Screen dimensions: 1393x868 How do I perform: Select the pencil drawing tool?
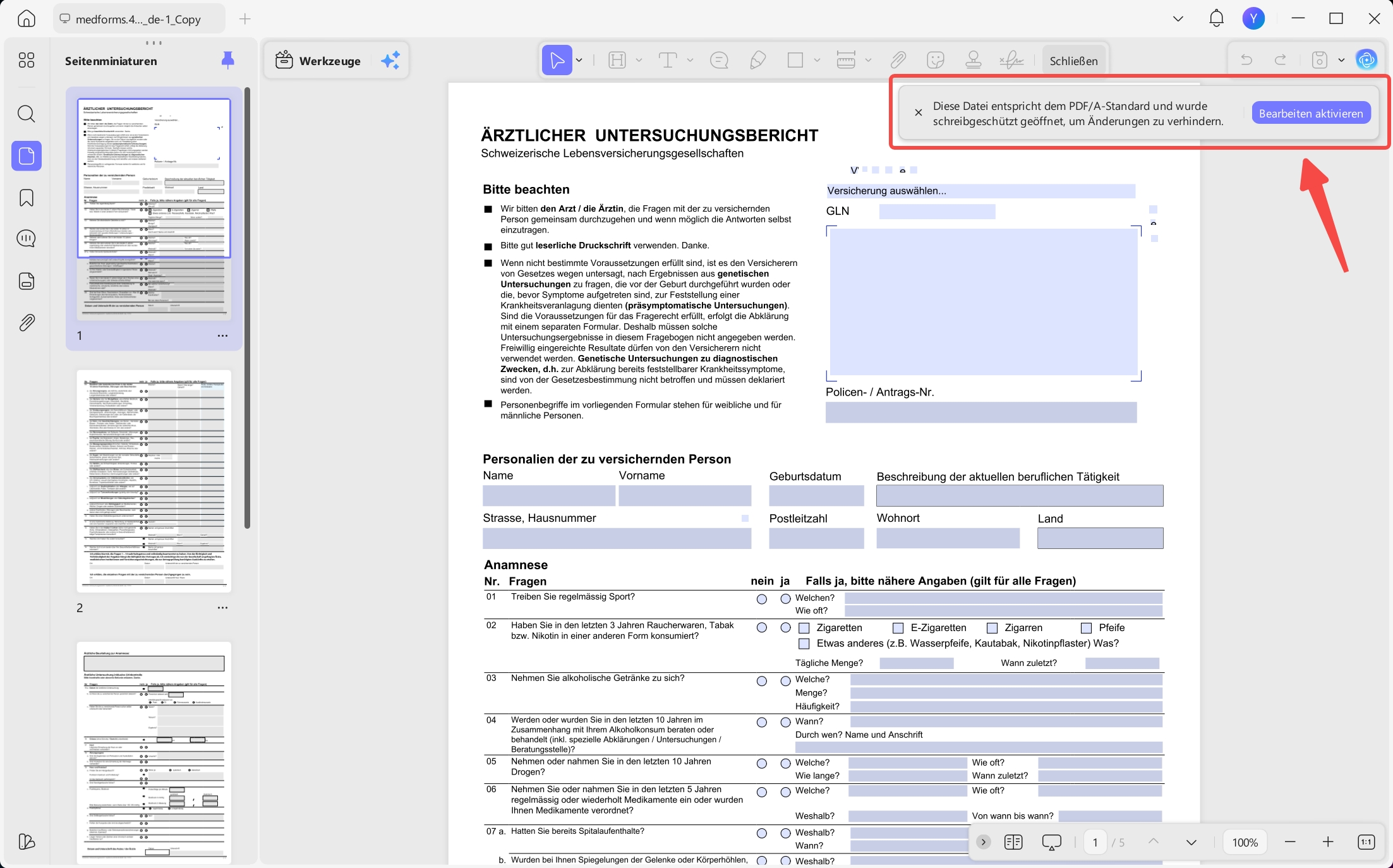[x=757, y=60]
